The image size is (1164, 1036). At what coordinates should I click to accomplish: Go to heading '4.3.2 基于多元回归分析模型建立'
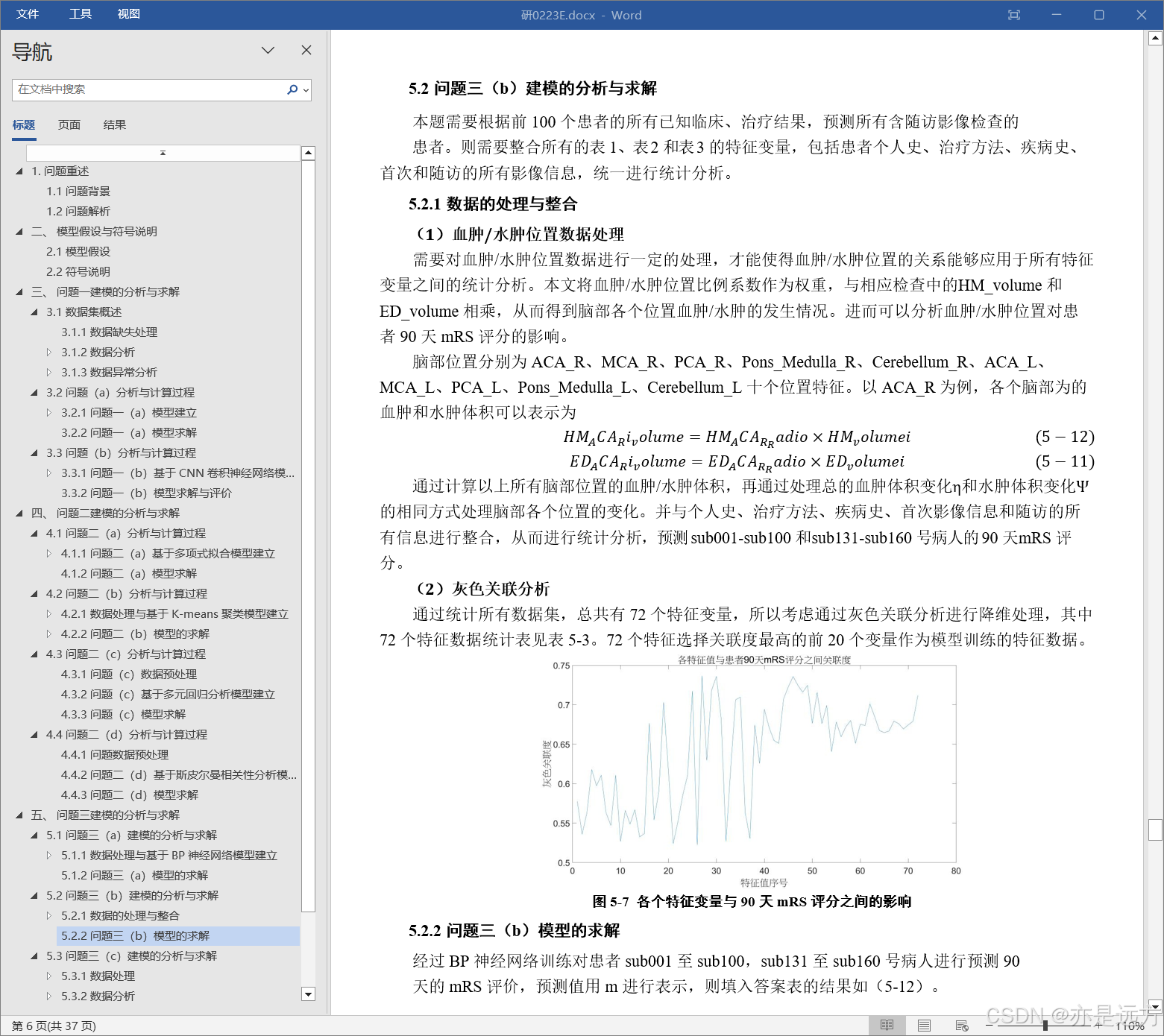click(168, 695)
